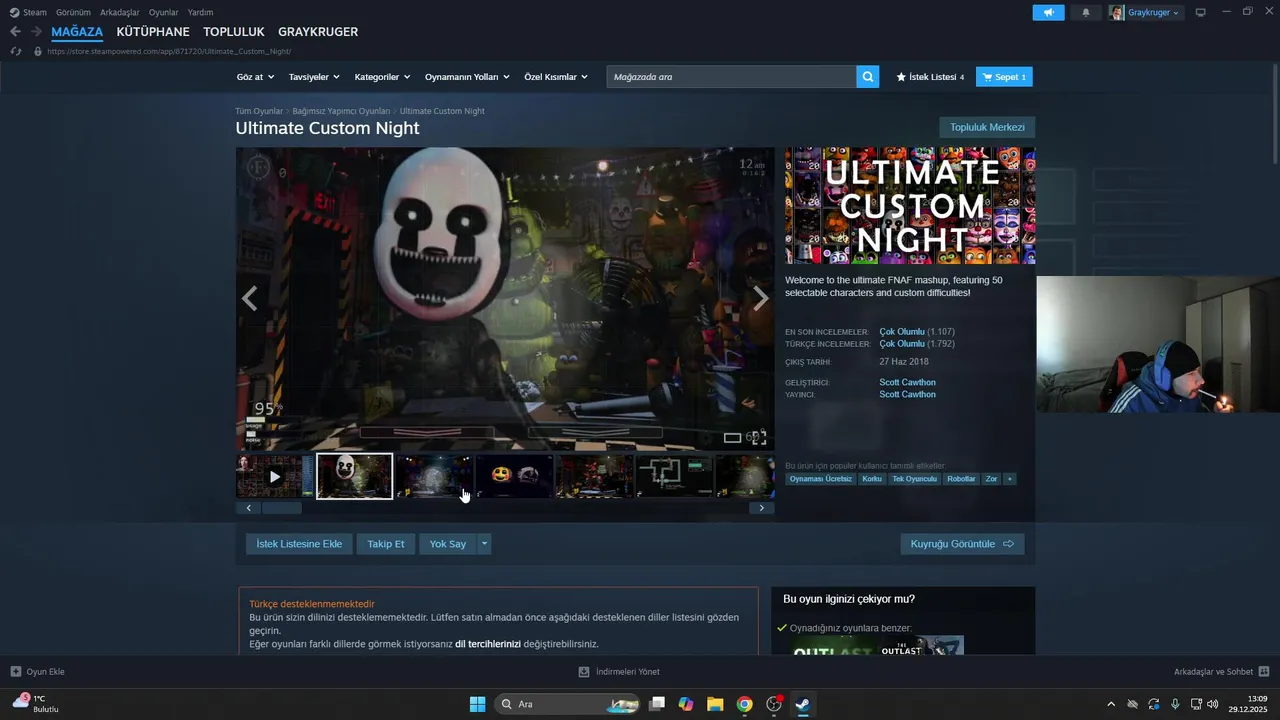Click the store search magnifier button

point(868,76)
